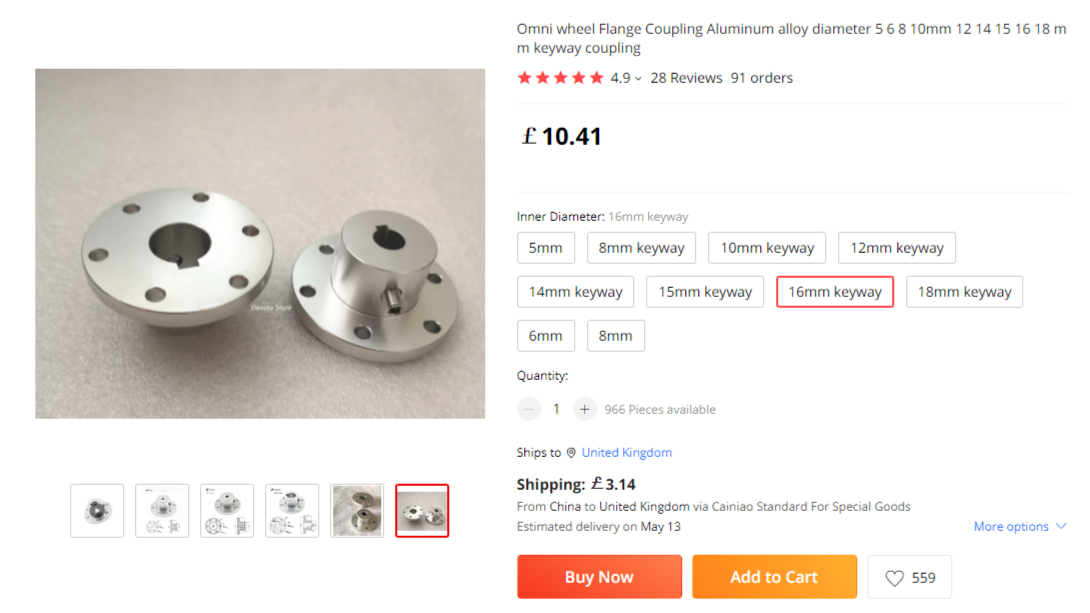Image resolution: width=1090 pixels, height=613 pixels.
Task: Click the wishlist heart icon
Action: pyautogui.click(x=894, y=578)
